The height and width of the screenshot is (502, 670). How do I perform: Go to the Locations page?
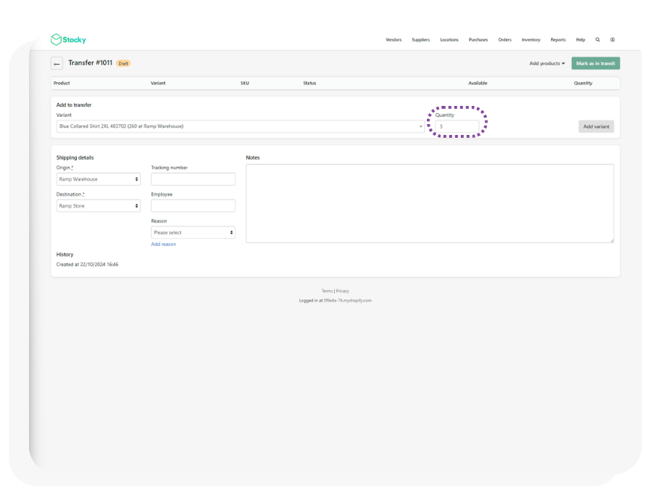449,40
